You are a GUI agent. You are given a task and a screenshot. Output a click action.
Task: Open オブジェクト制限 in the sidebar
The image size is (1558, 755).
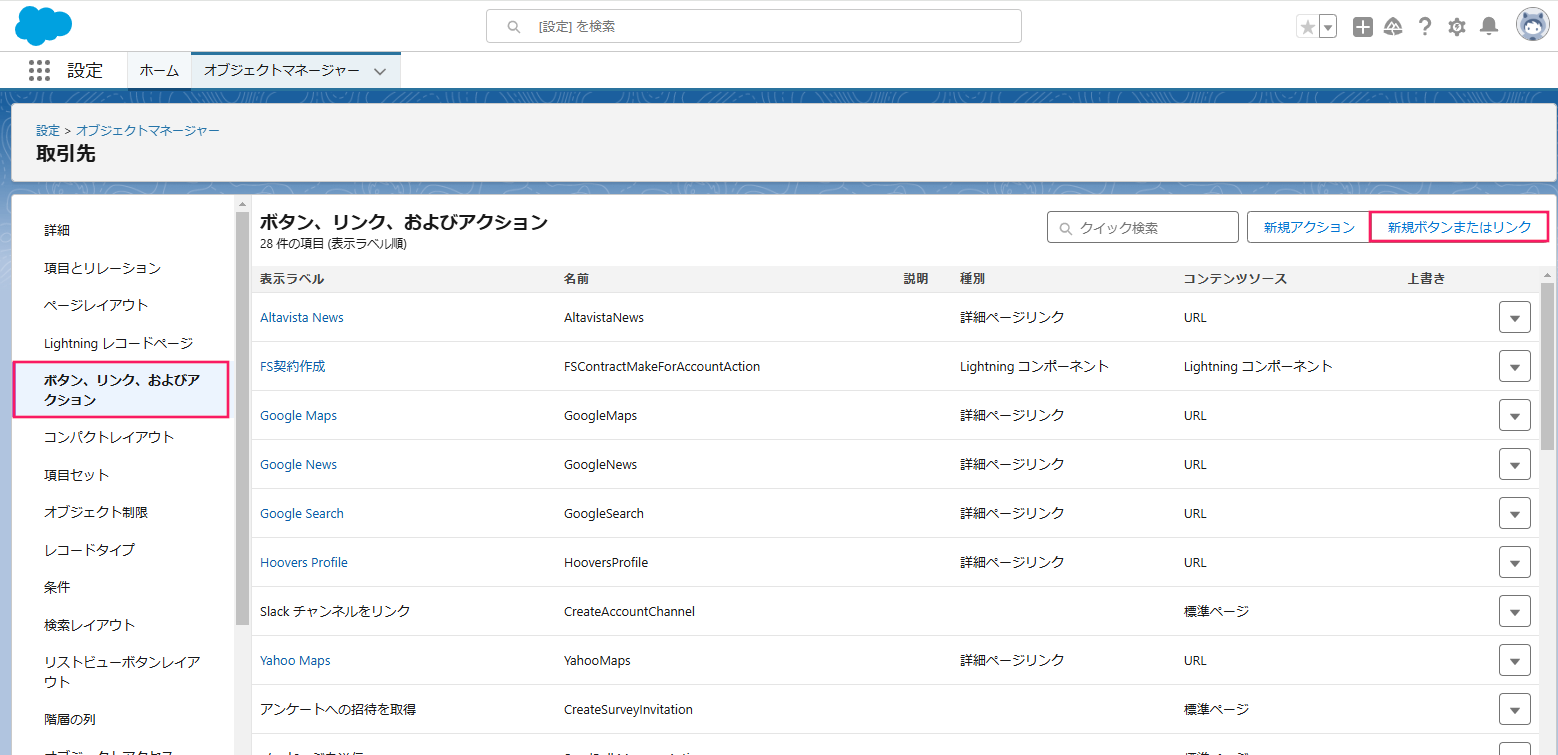[x=96, y=512]
